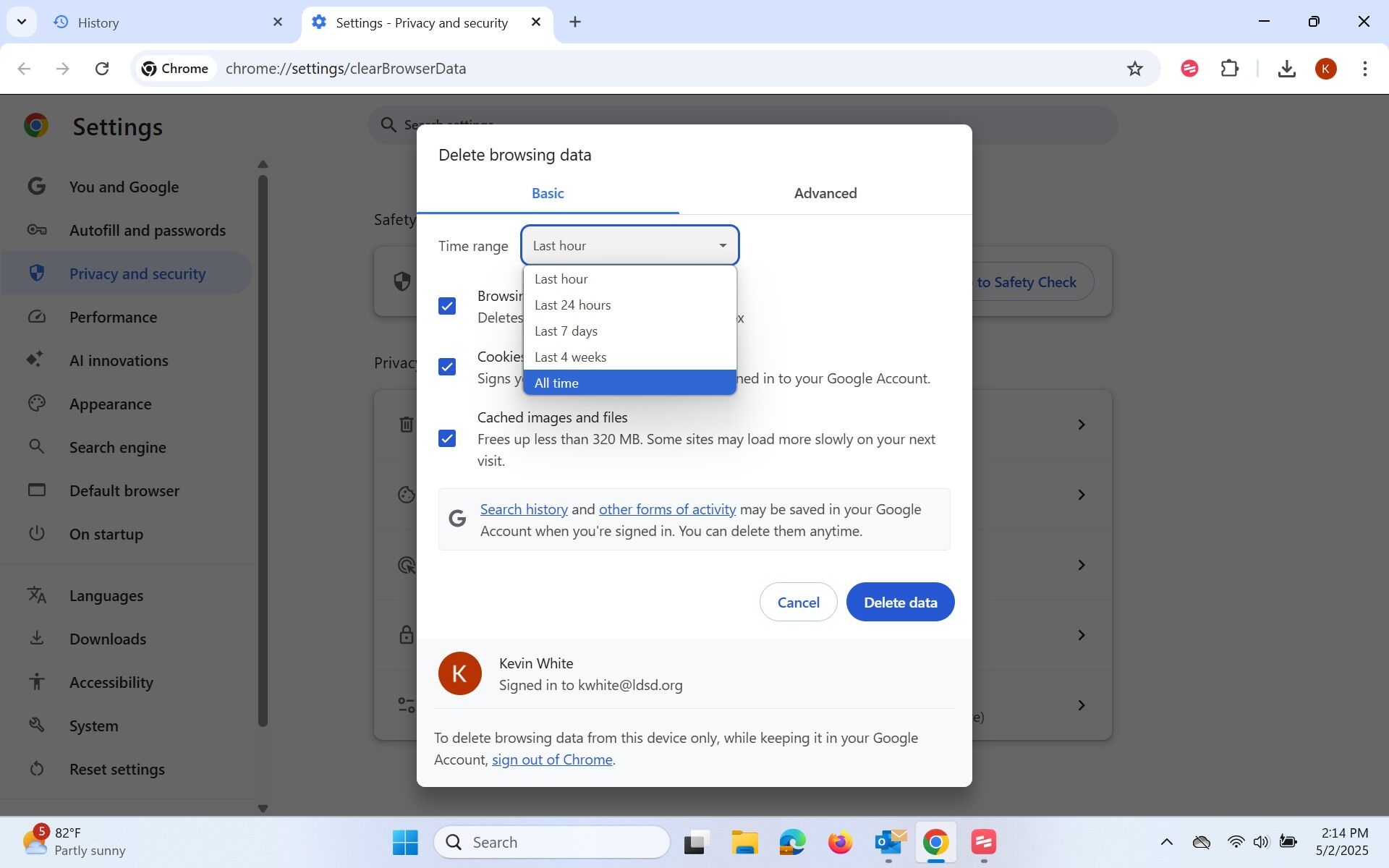Viewport: 1389px width, 868px height.
Task: Open the Extensions puzzle icon
Action: tap(1229, 69)
